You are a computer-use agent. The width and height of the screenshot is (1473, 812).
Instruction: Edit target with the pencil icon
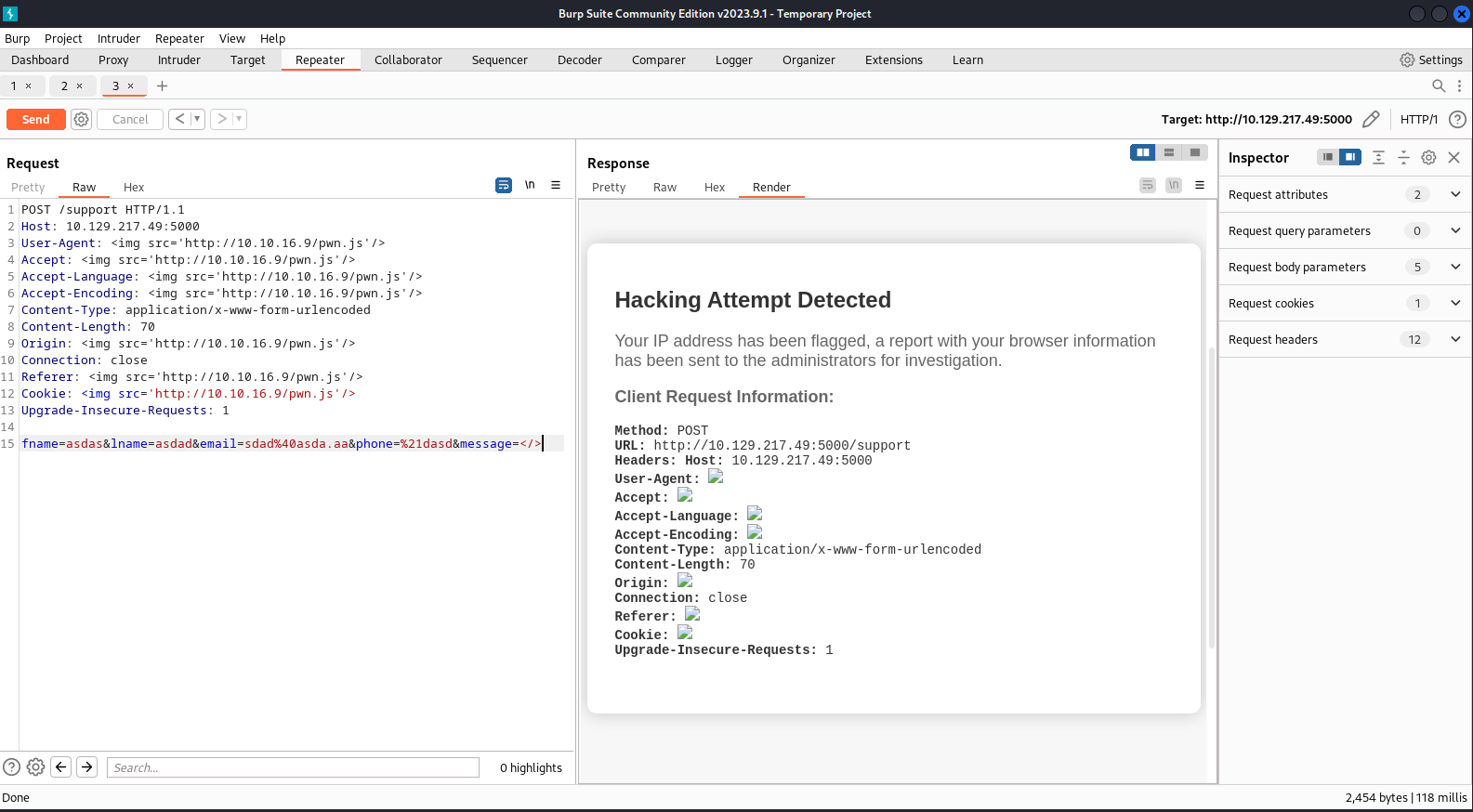tap(1371, 119)
